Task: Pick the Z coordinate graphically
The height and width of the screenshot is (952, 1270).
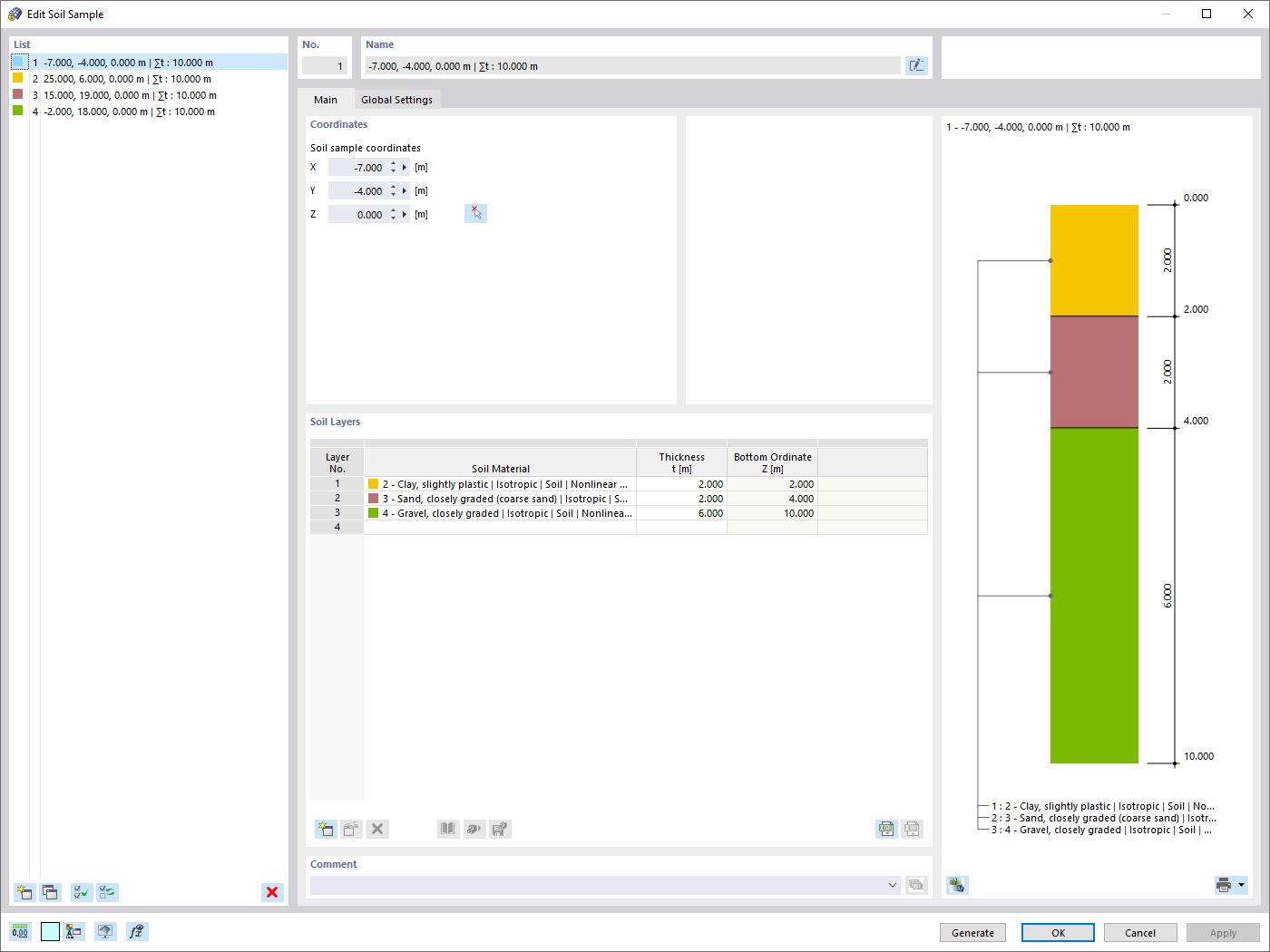Action: coord(475,213)
